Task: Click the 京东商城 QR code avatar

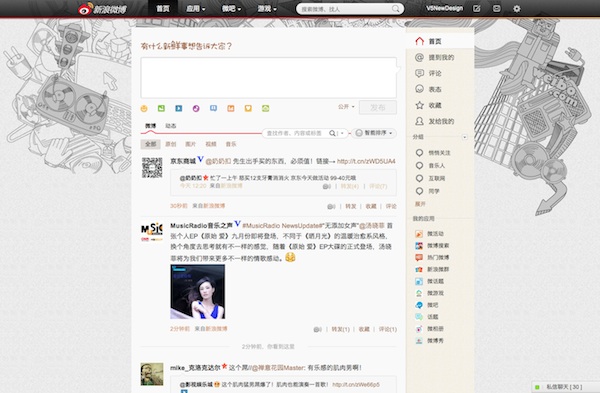Action: 152,168
